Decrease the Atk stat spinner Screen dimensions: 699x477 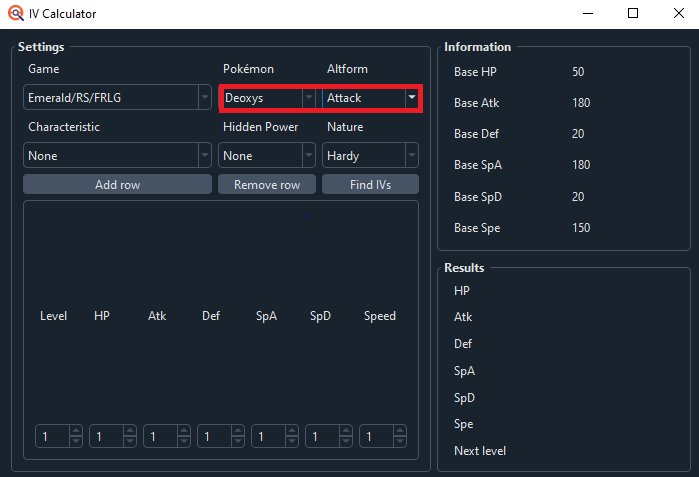(184, 441)
